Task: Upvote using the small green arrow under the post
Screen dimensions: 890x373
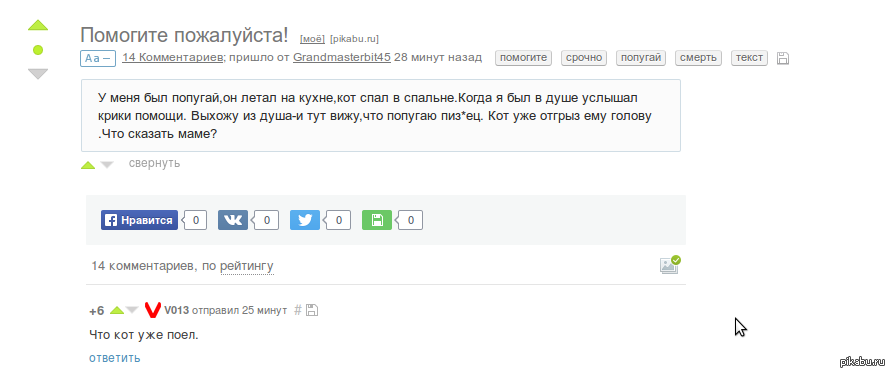Action: 88,165
